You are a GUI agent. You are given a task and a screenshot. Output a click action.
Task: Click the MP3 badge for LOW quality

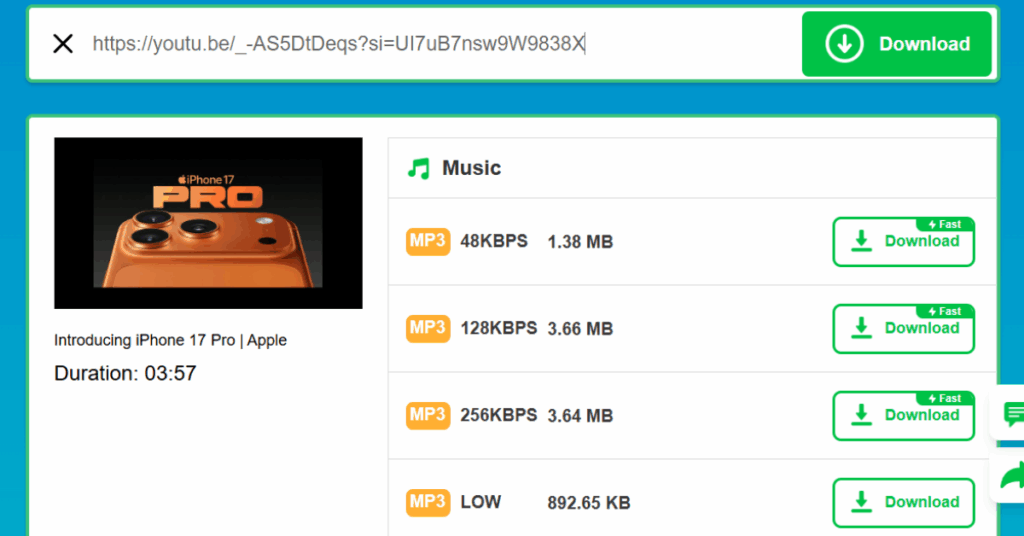coord(428,502)
